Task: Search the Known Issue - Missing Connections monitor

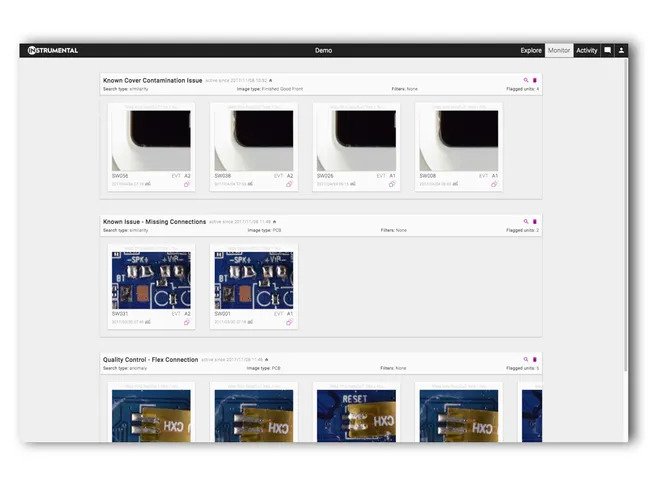Action: pyautogui.click(x=526, y=222)
